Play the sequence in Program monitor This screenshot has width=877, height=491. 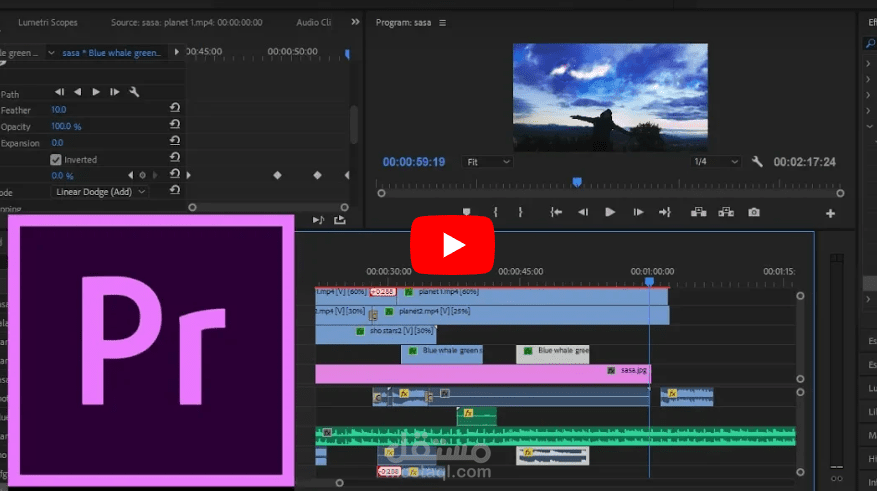(610, 212)
